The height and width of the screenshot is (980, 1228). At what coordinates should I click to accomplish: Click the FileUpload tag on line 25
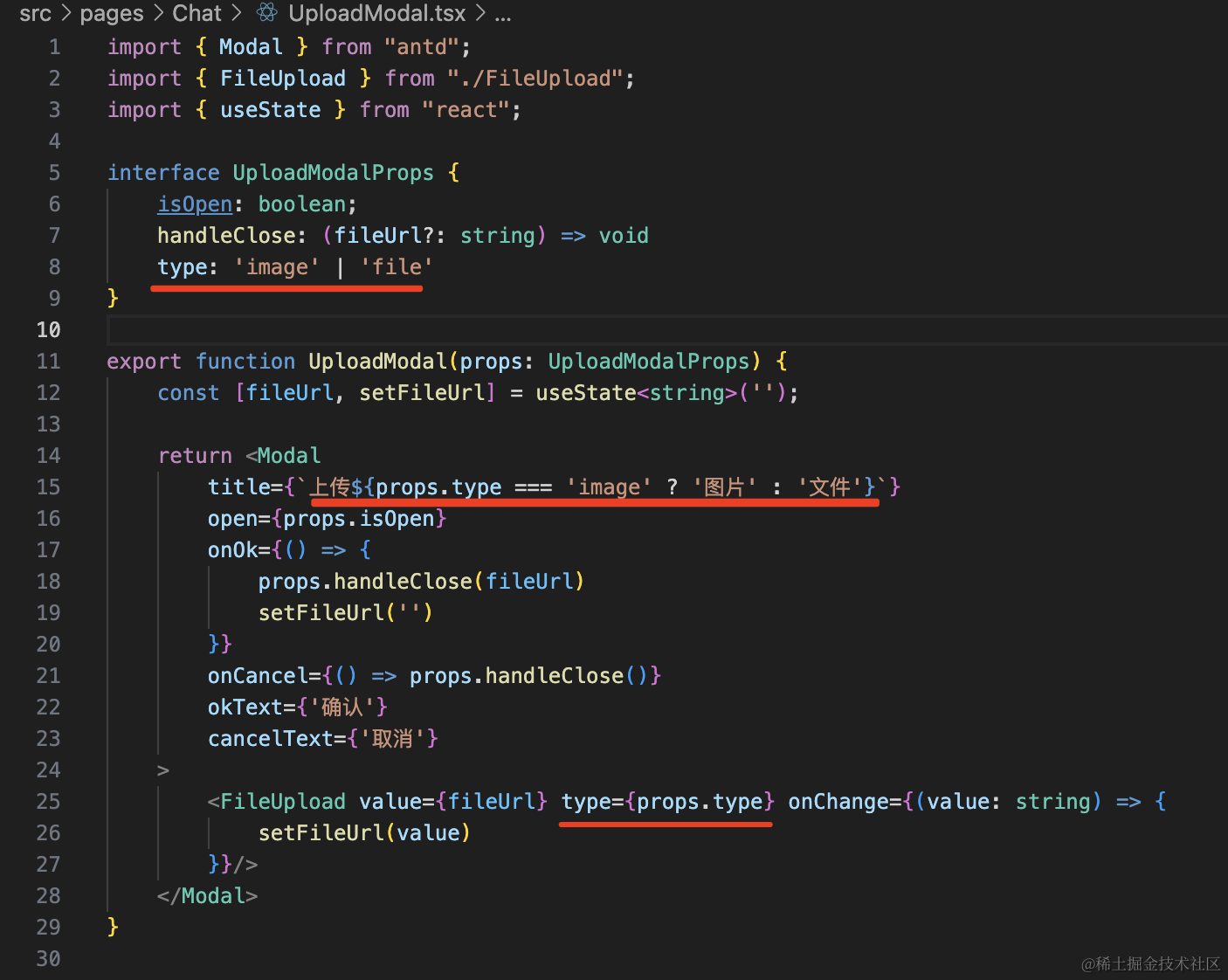282,802
